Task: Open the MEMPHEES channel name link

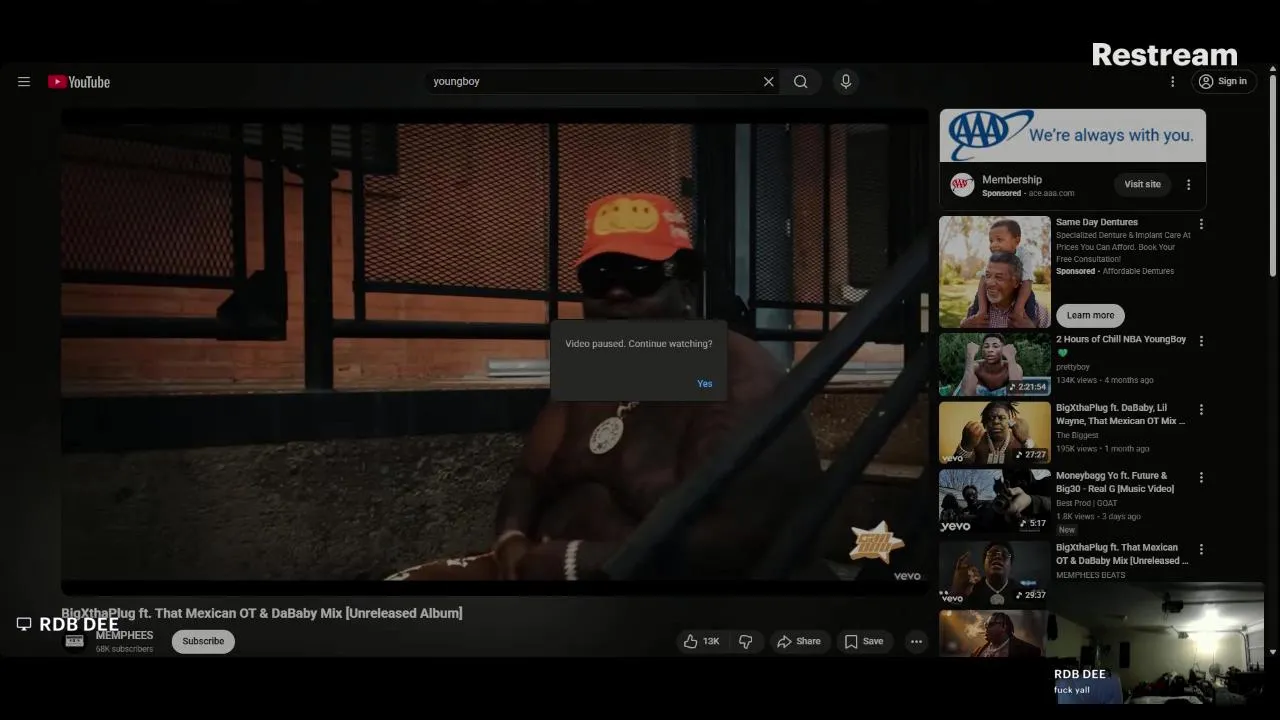Action: pyautogui.click(x=124, y=636)
